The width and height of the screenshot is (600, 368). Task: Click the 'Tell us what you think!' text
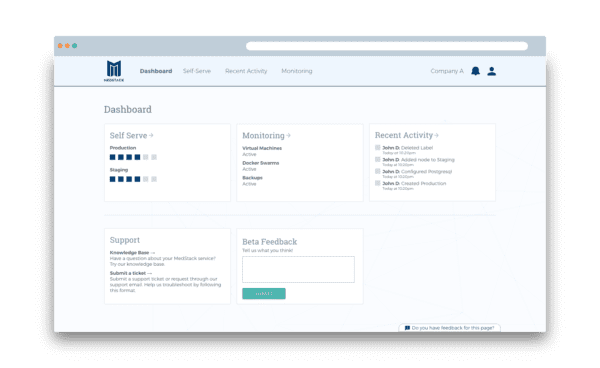[267, 250]
